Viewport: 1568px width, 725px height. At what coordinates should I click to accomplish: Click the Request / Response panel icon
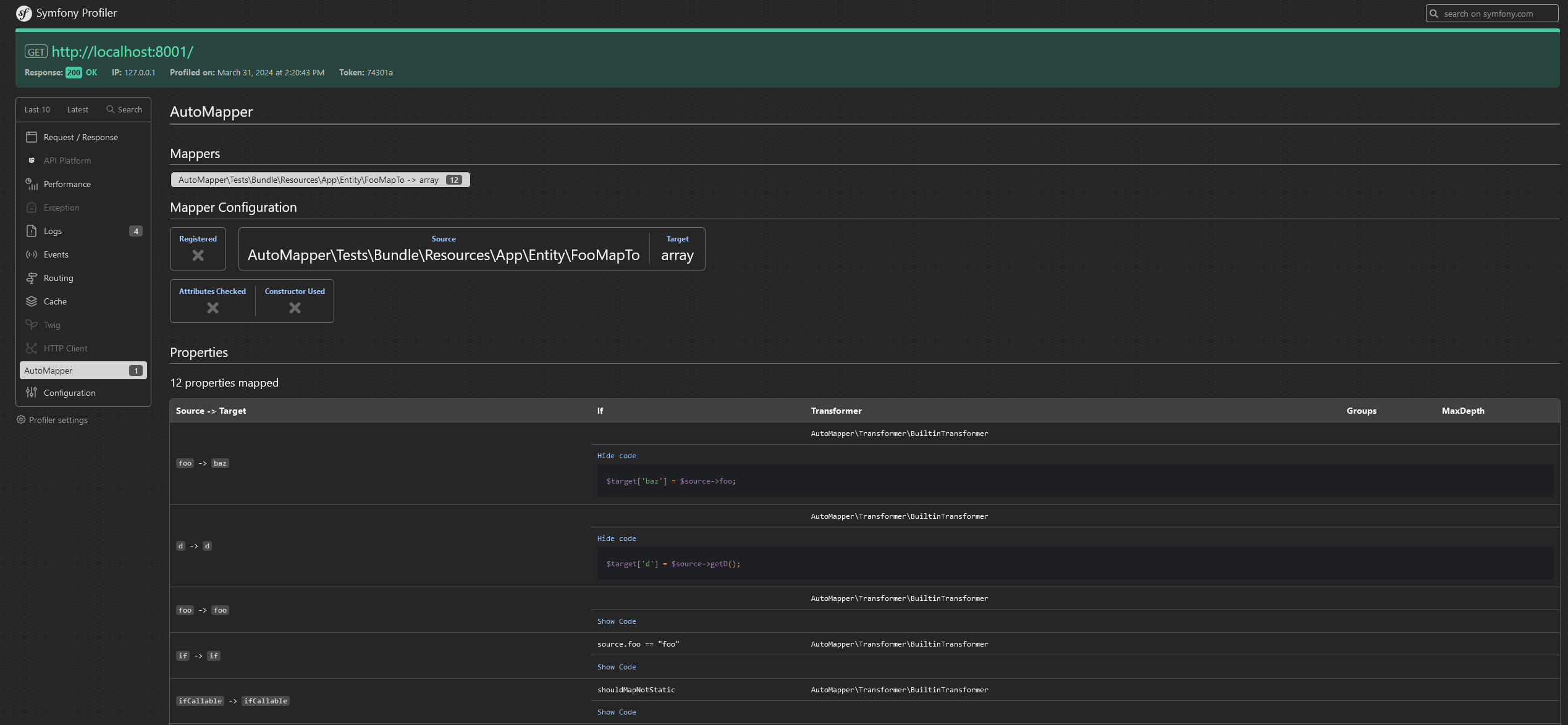click(x=32, y=137)
